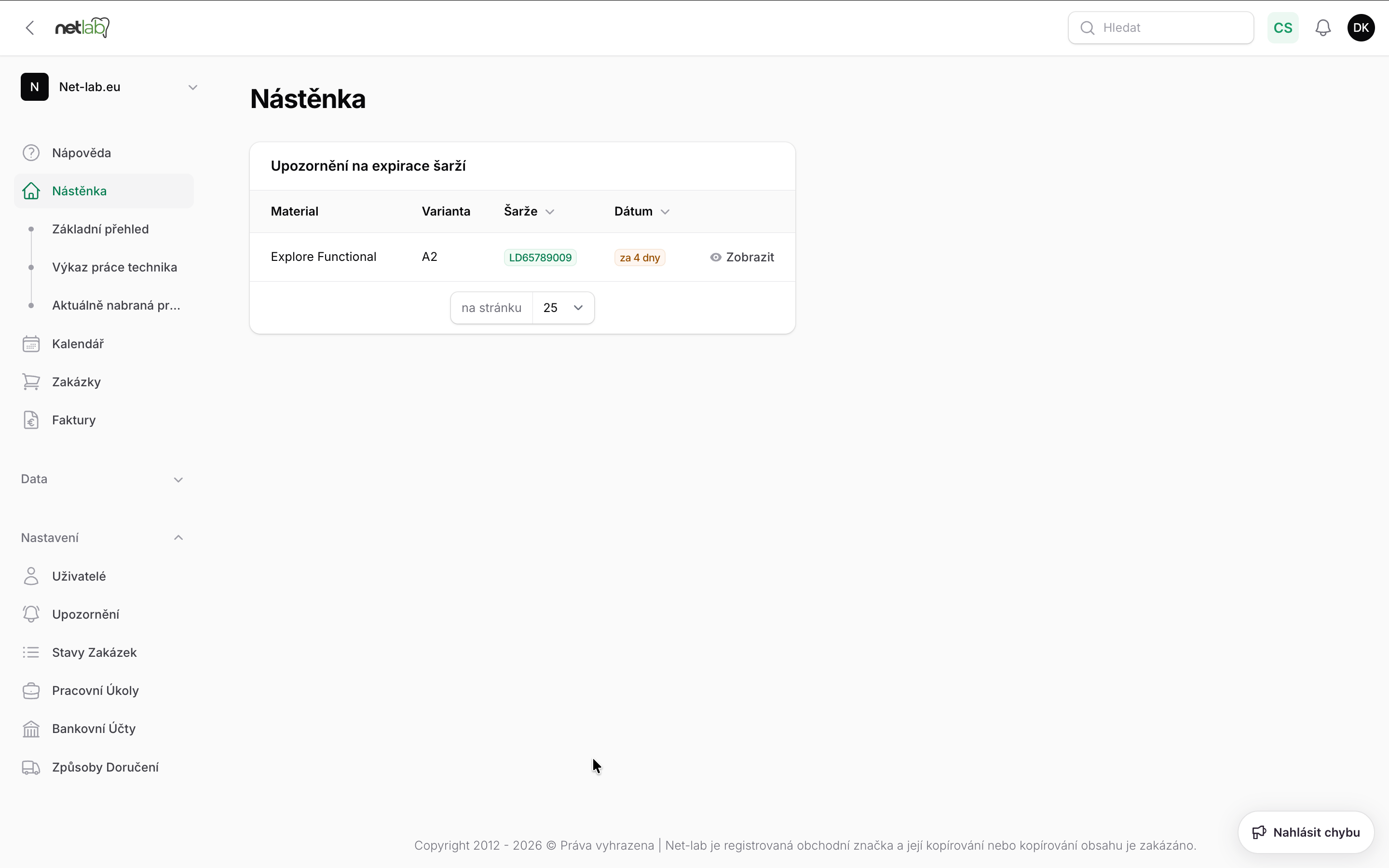Click the search magnifier icon
The height and width of the screenshot is (868, 1389).
pos(1087,27)
